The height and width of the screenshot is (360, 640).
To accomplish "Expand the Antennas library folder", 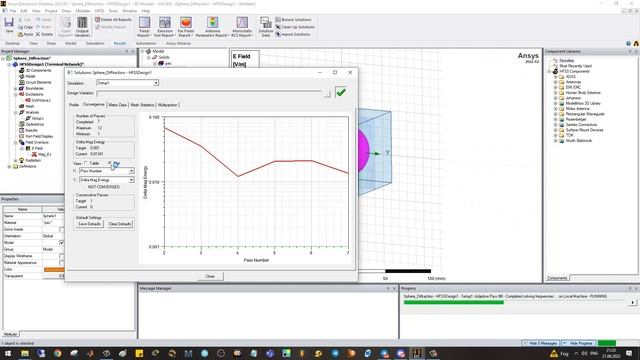I will pos(556,82).
